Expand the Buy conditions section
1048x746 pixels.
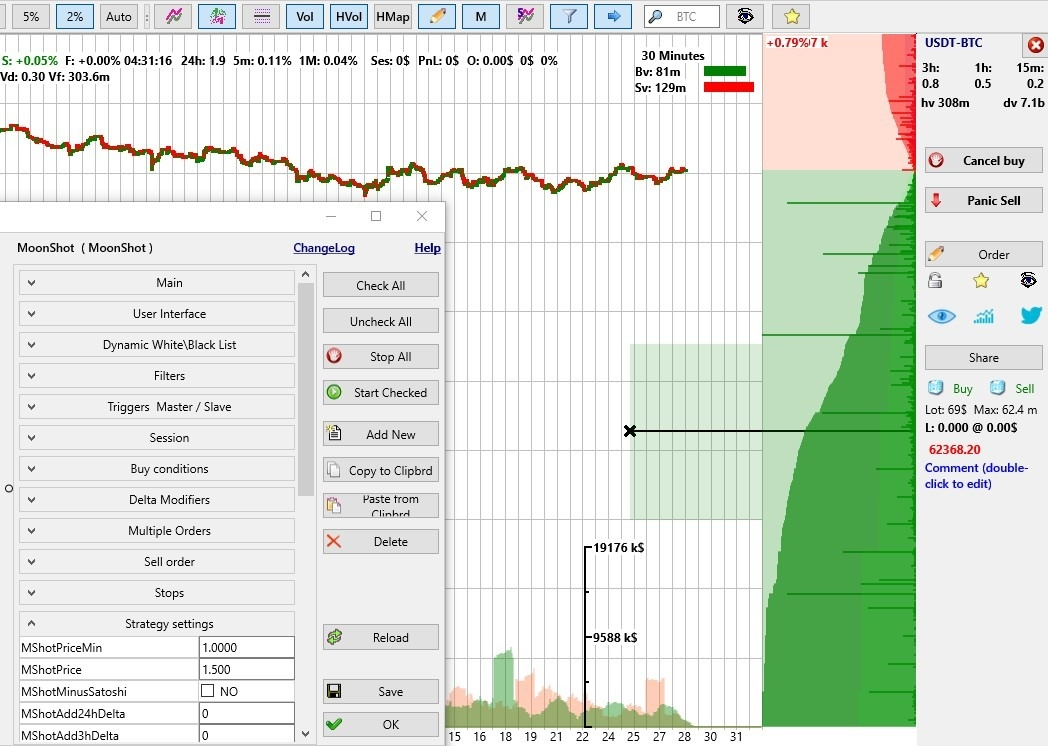157,469
